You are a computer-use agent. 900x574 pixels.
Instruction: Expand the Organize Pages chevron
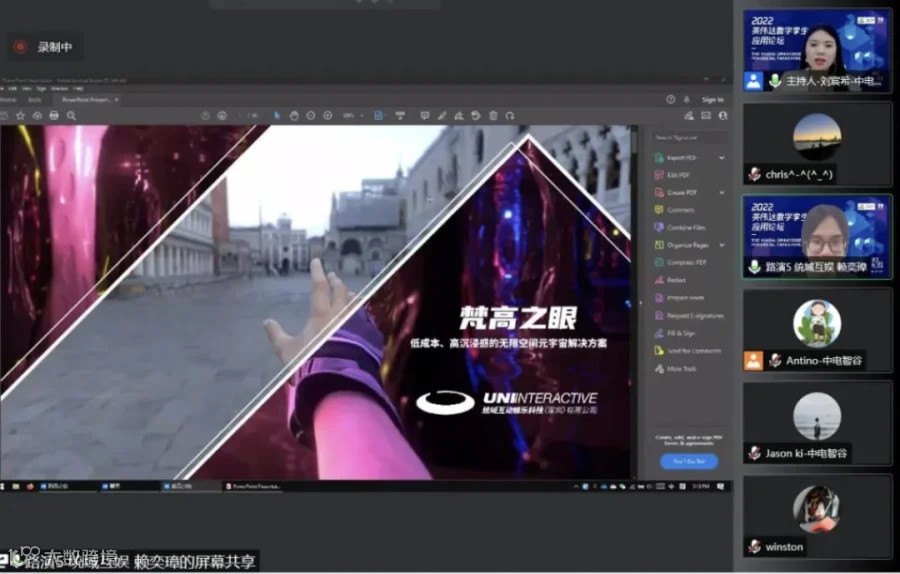point(721,245)
